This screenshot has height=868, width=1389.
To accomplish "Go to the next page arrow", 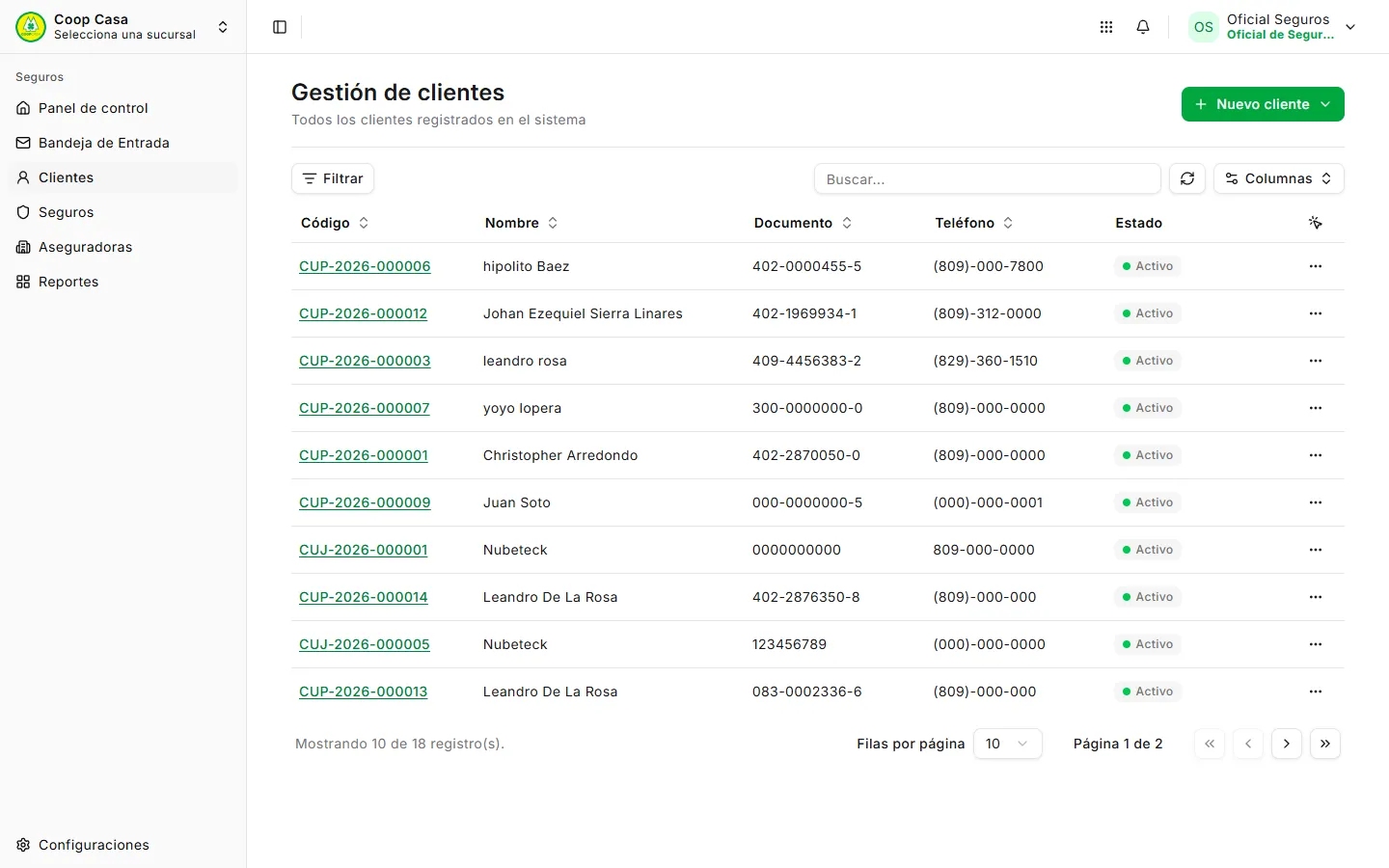I will click(1287, 744).
